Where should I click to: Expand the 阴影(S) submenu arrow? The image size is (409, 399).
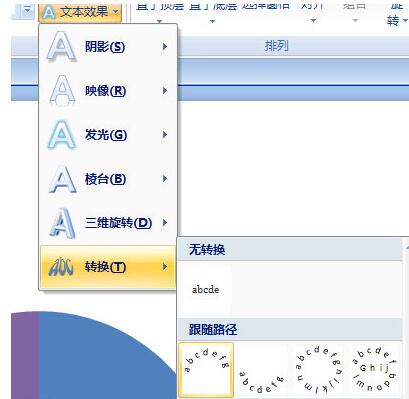coord(165,47)
